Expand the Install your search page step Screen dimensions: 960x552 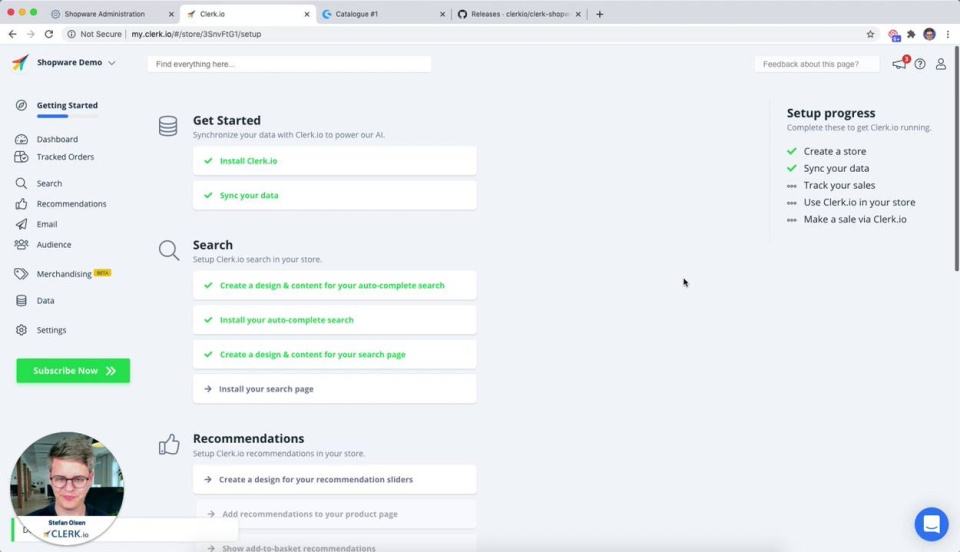(334, 389)
